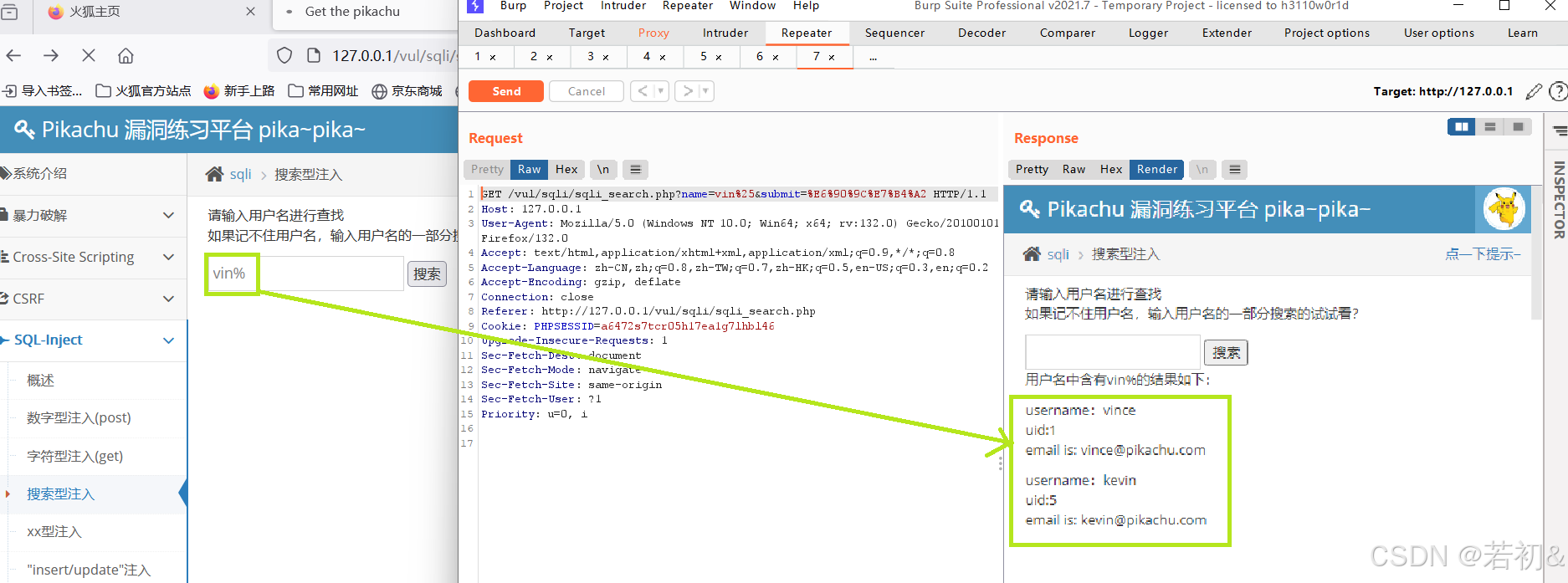The width and height of the screenshot is (1568, 583).
Task: Switch to Extender tab
Action: click(x=1227, y=33)
